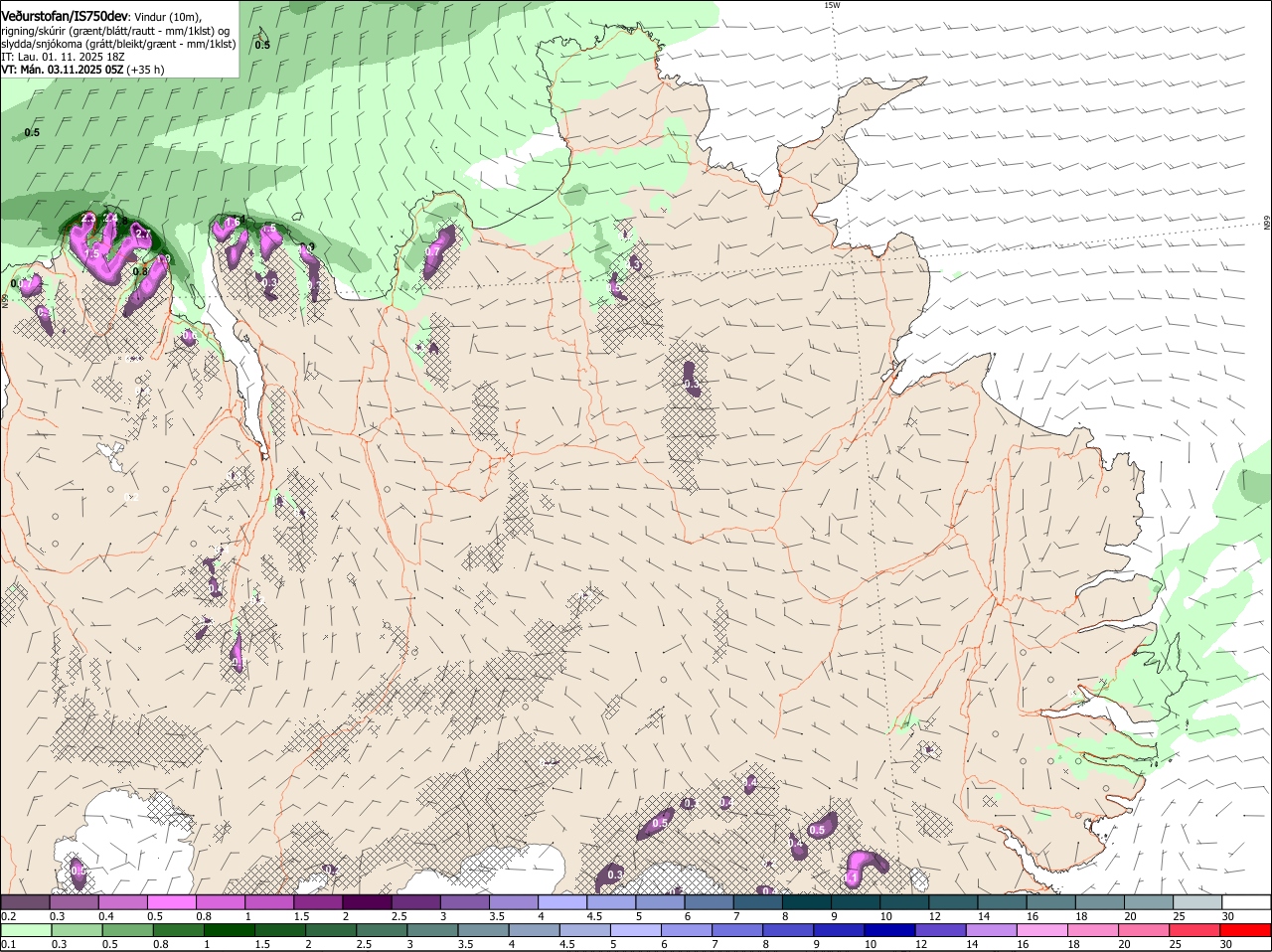Pick the dark green swatch between 1 and 1.5, rain legend
Image resolution: width=1272 pixels, height=952 pixels.
(232, 931)
